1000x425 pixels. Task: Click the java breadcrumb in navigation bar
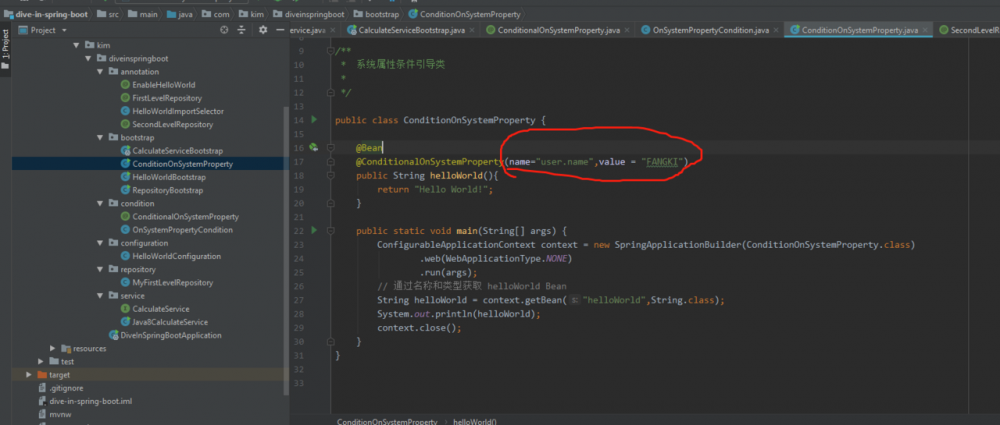point(179,13)
